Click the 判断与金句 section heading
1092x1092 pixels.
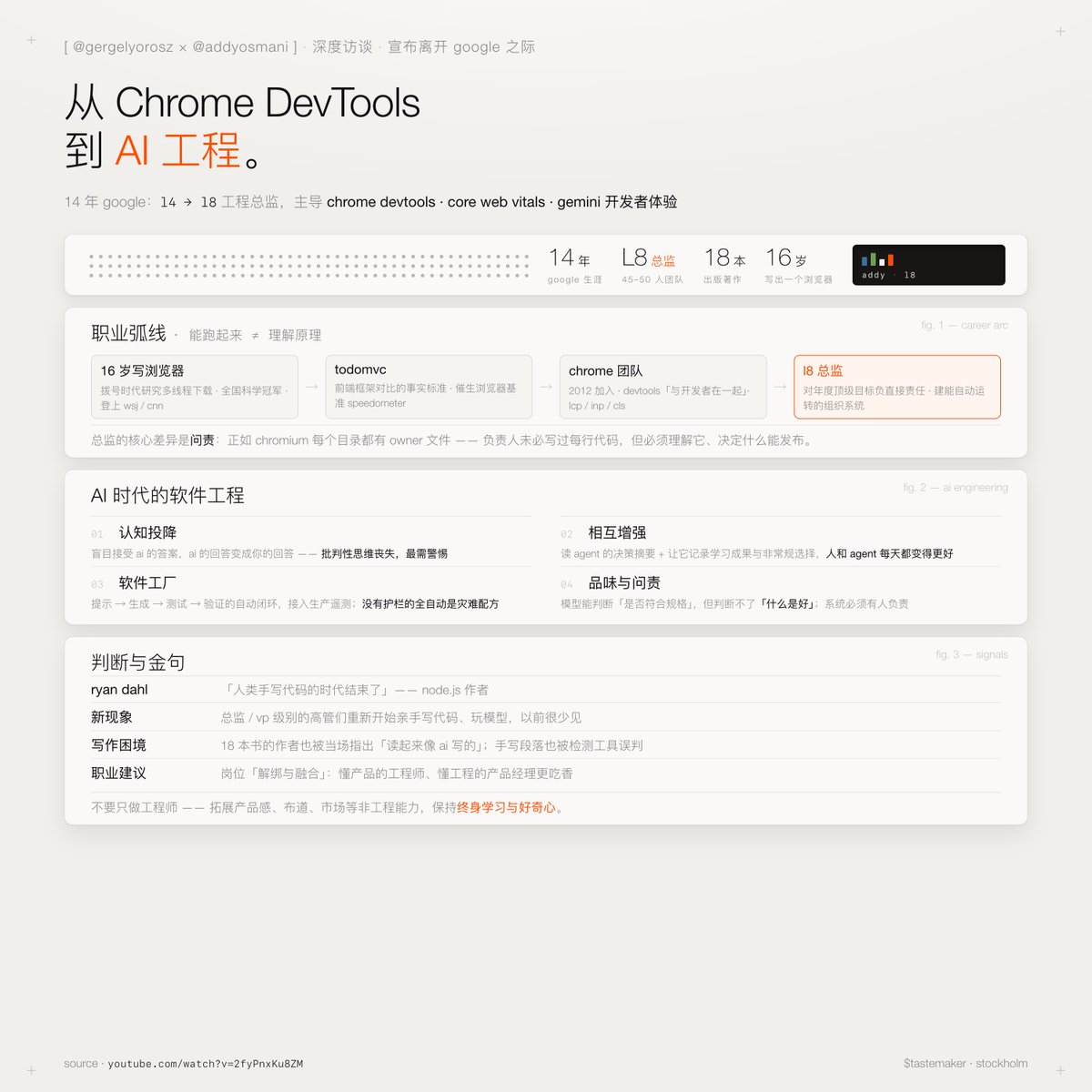click(x=137, y=662)
